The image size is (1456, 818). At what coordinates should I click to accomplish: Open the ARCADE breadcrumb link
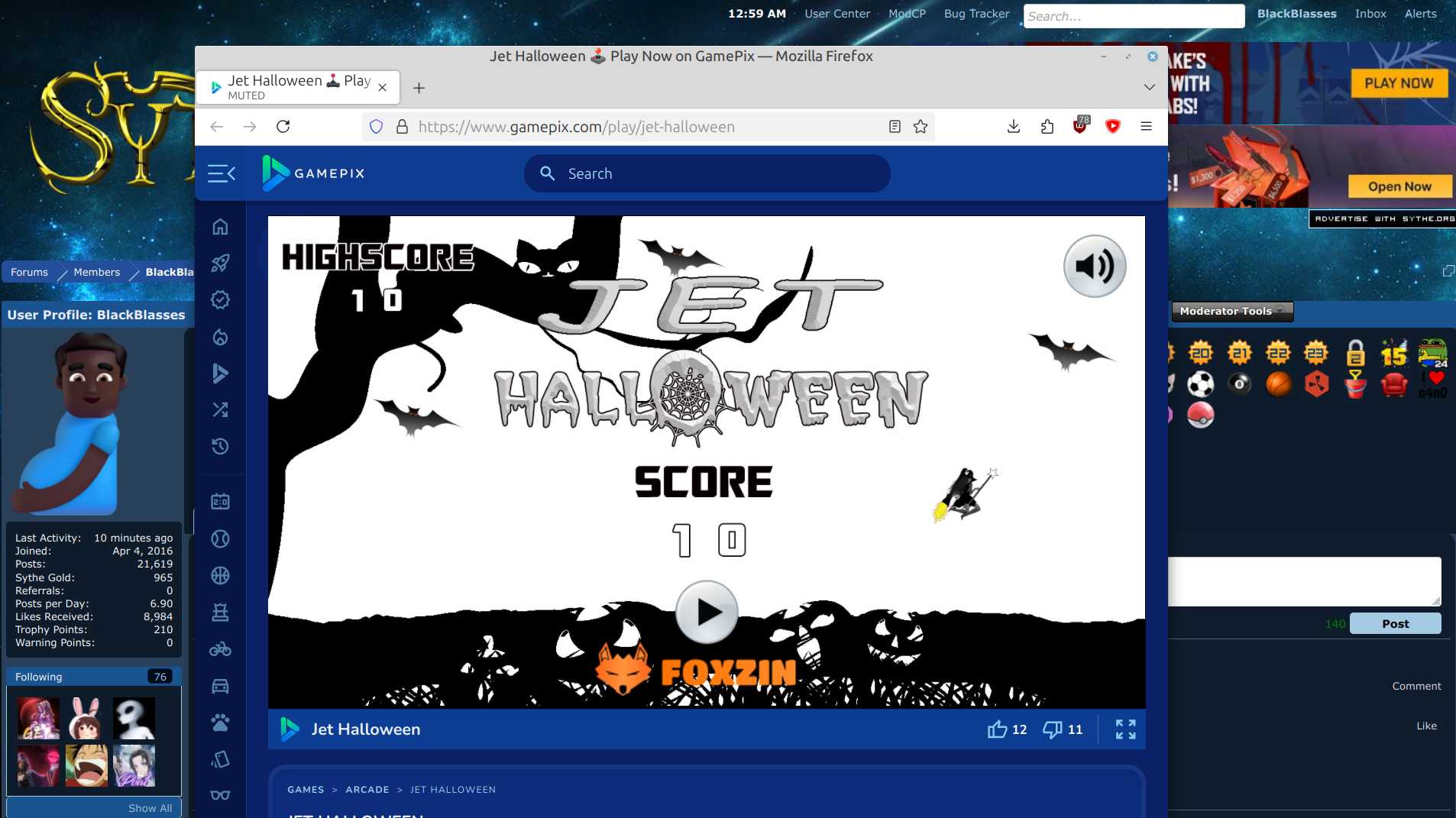click(x=367, y=790)
